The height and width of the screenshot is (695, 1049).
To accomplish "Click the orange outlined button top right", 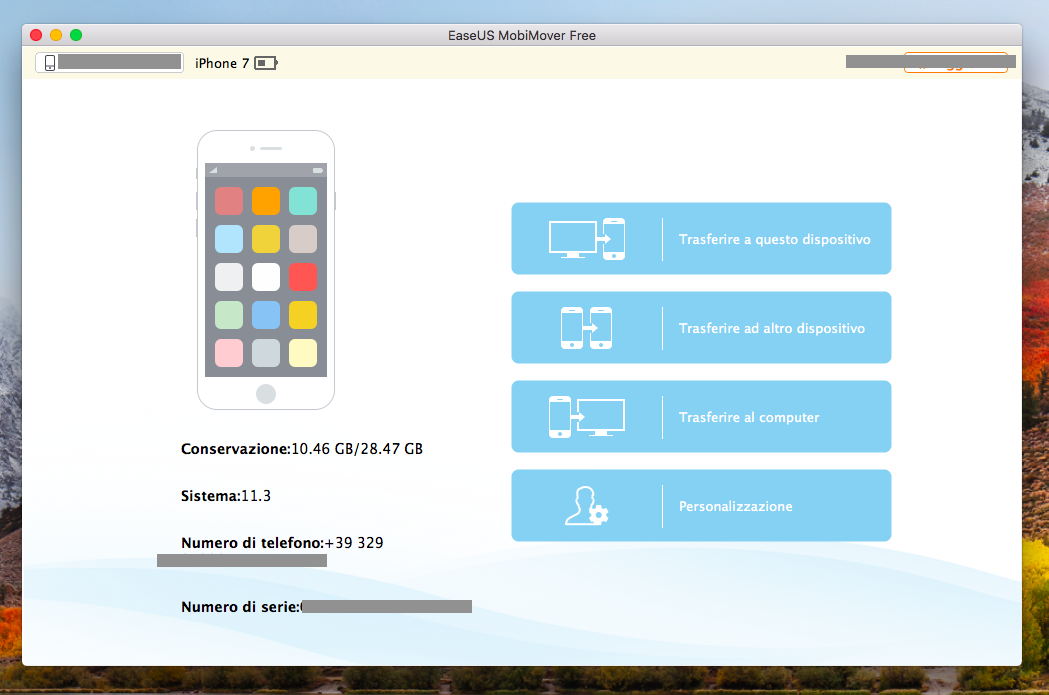I will coord(955,63).
